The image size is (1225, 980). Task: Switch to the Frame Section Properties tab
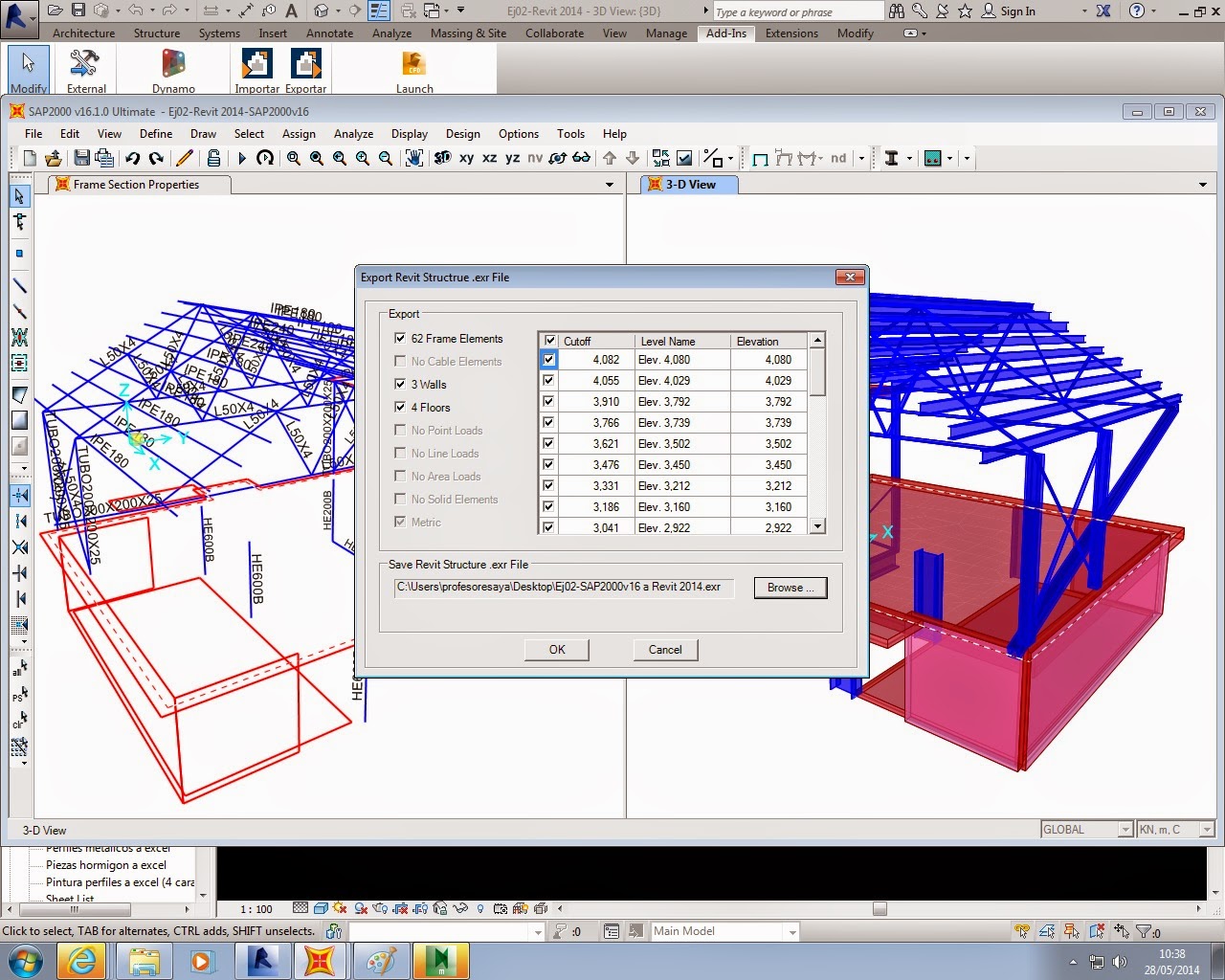pyautogui.click(x=136, y=185)
